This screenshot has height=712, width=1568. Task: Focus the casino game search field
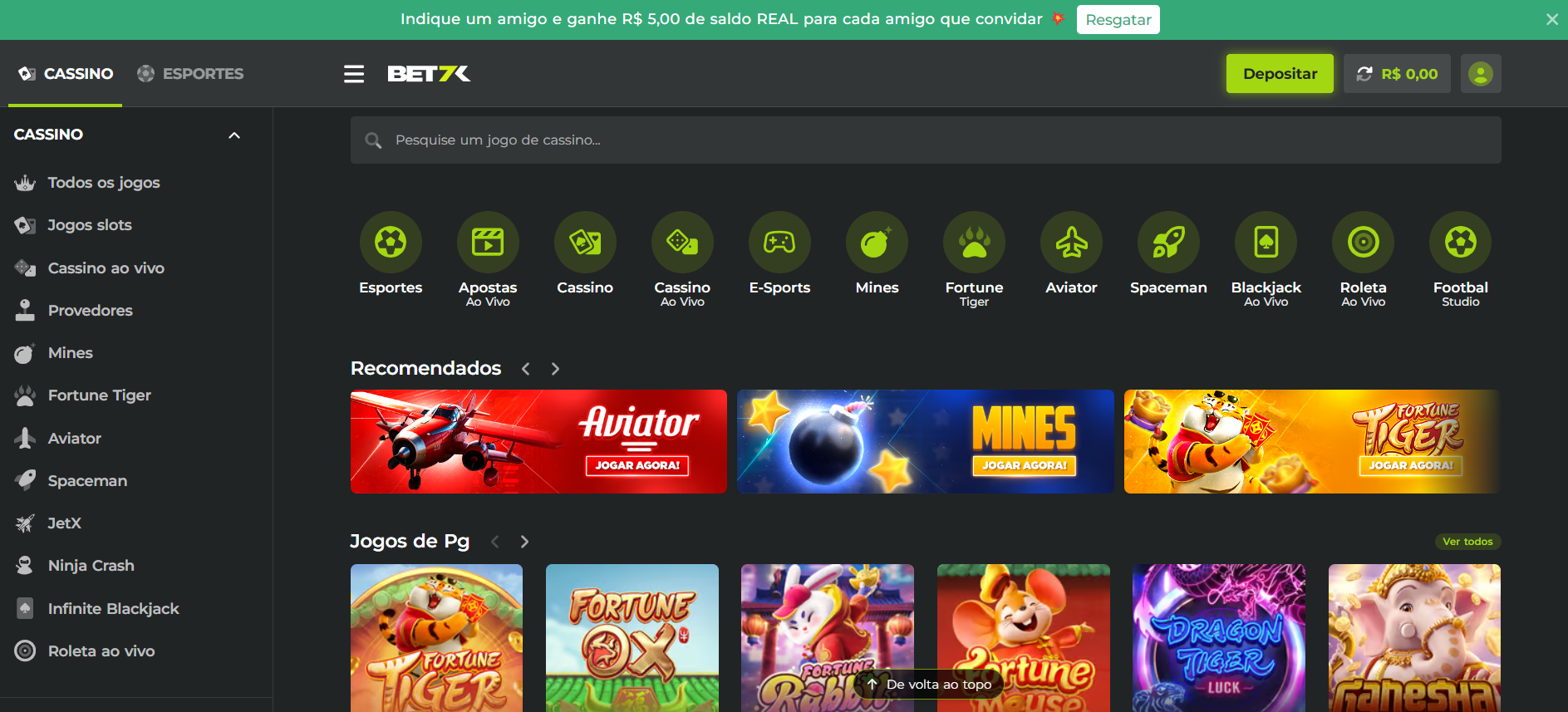[x=926, y=140]
